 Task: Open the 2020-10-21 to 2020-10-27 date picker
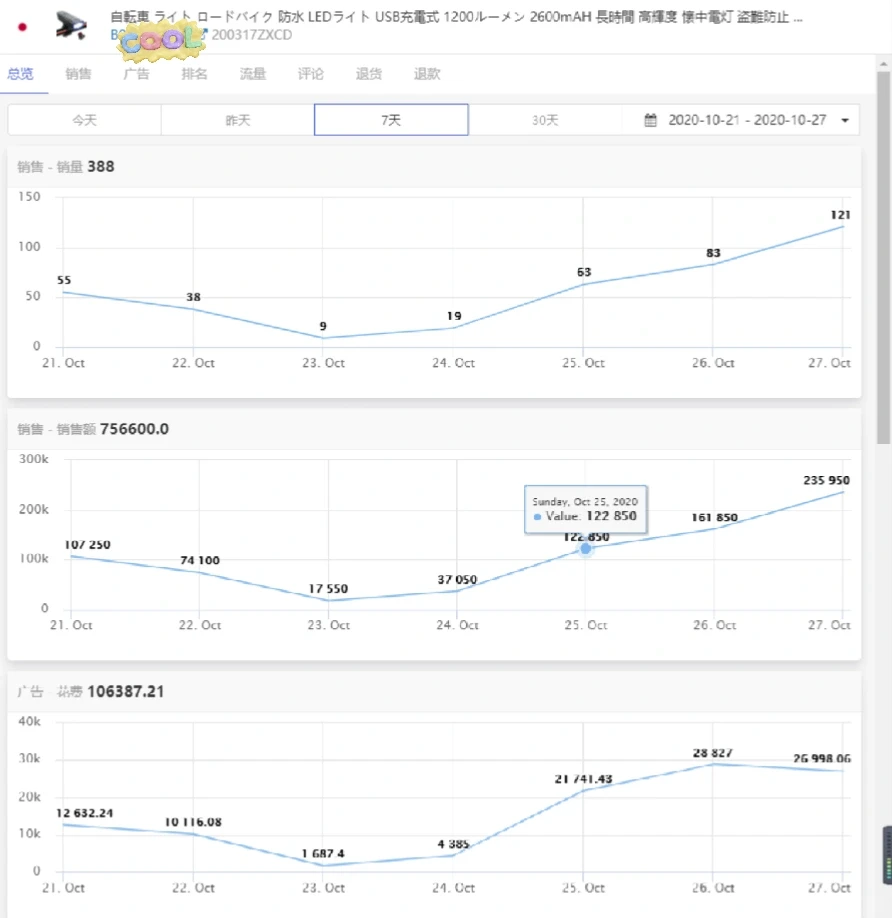[x=747, y=120]
